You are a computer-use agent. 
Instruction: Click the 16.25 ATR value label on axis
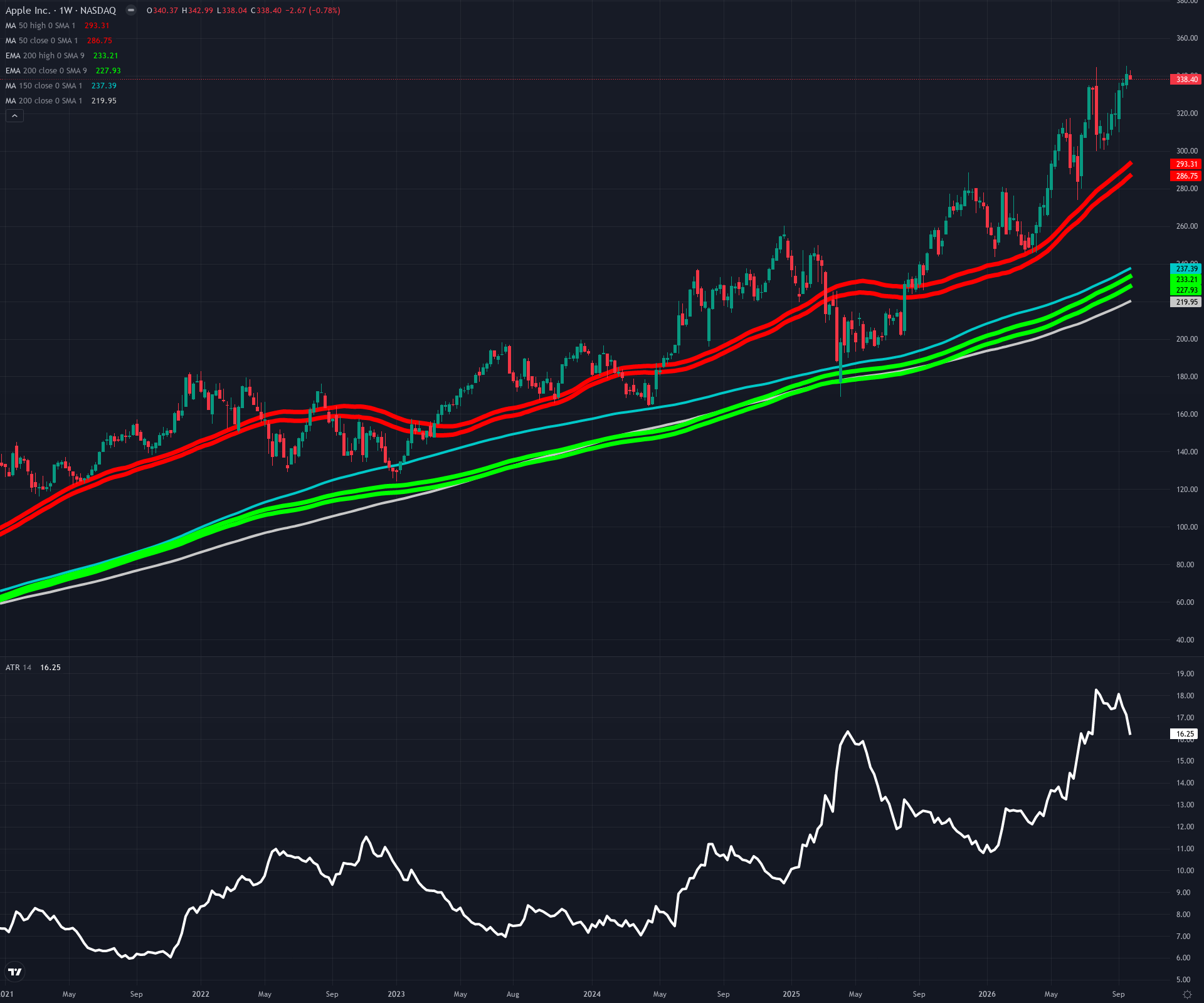coord(1185,734)
